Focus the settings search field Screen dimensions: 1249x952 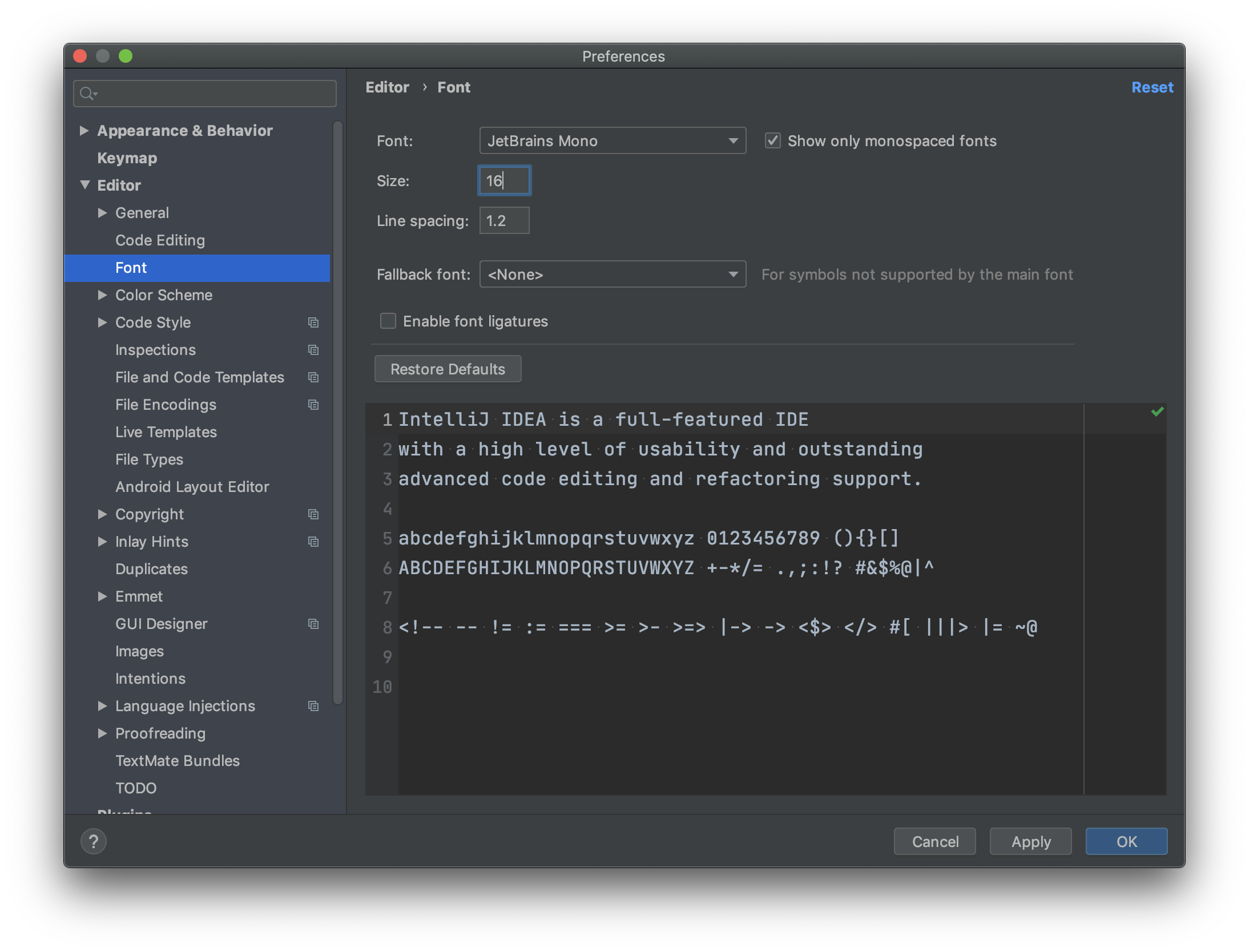(x=205, y=93)
